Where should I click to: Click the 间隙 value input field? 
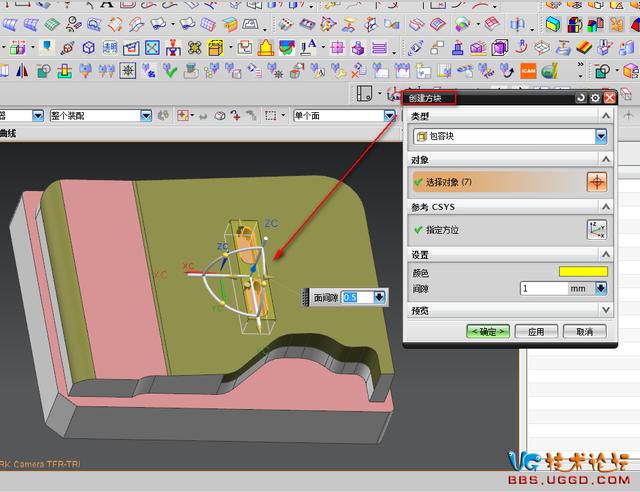(x=544, y=289)
